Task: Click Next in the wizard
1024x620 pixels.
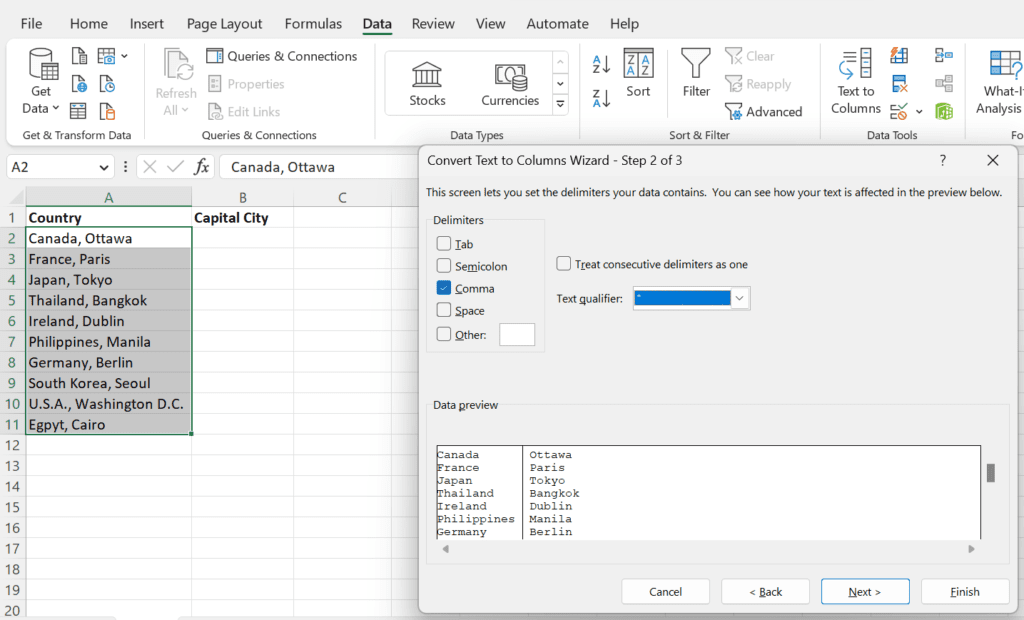Action: pos(864,591)
